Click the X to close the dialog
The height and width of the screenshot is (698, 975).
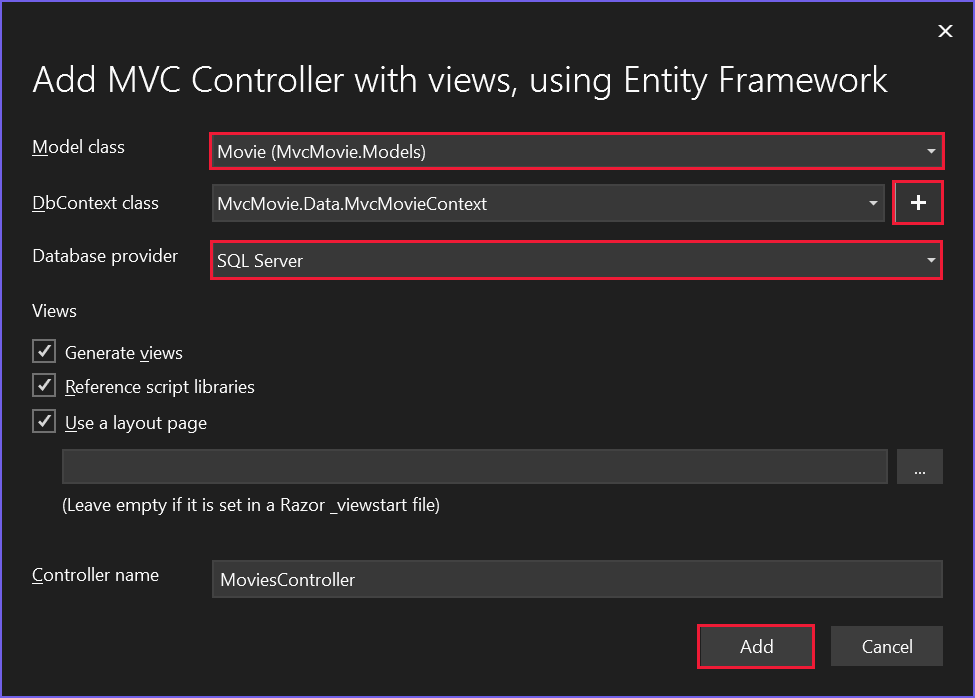point(945,30)
